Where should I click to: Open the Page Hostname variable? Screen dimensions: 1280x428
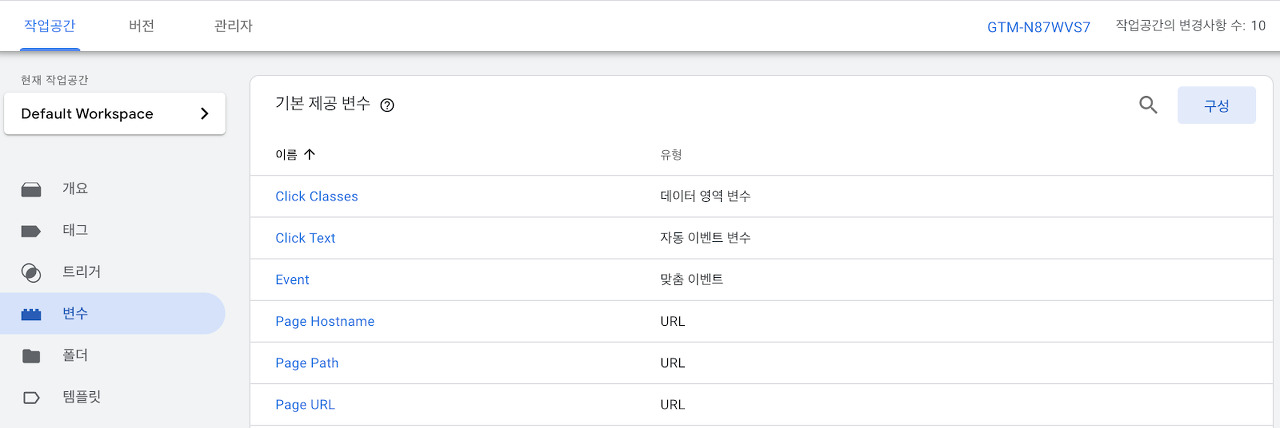(x=325, y=322)
